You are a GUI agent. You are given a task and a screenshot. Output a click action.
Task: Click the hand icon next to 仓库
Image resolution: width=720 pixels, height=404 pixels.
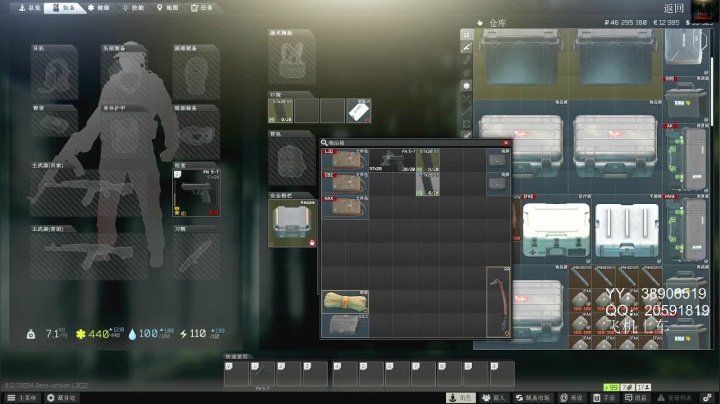pos(480,23)
